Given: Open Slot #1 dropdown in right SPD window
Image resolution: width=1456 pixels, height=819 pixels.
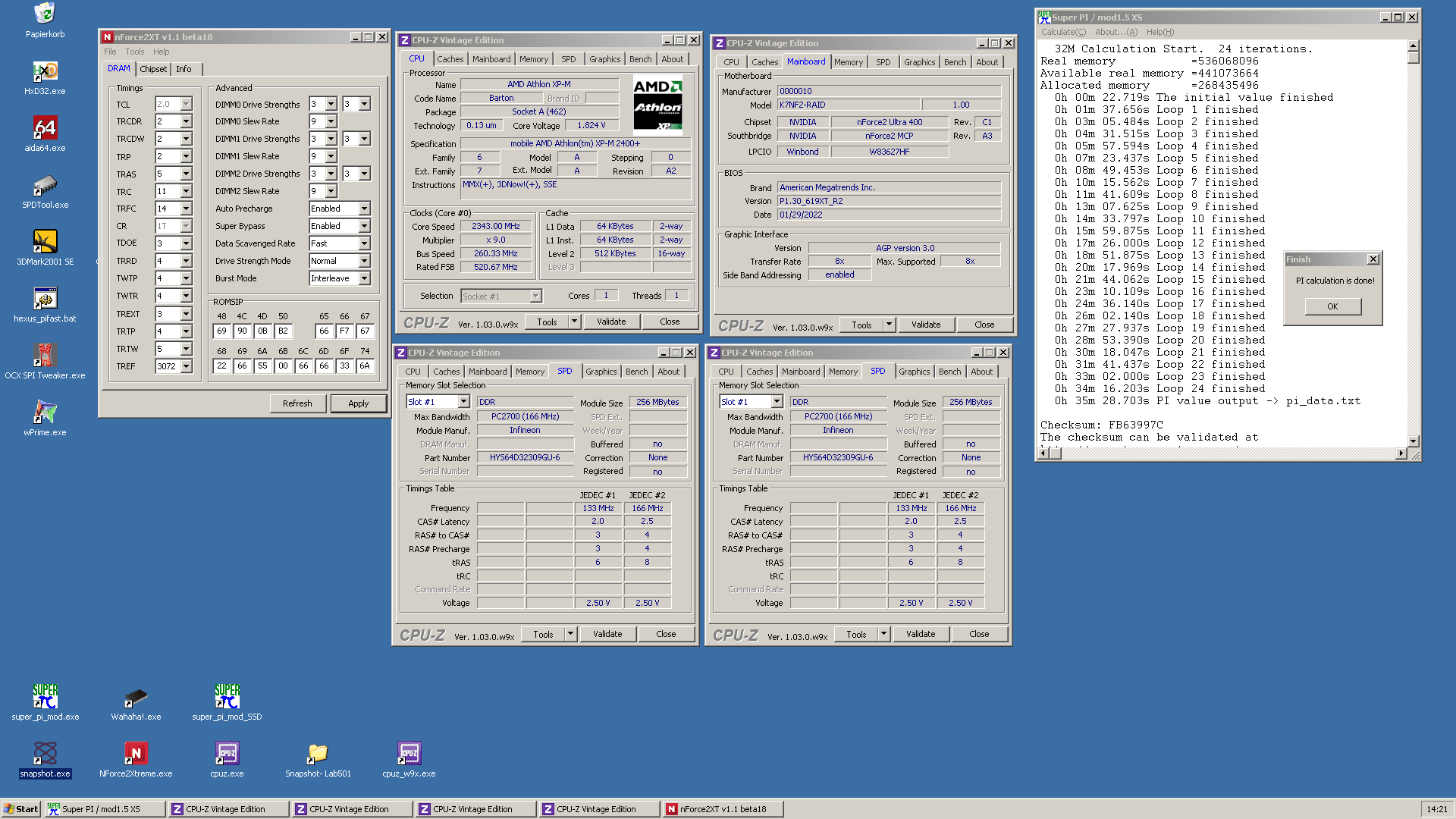Looking at the screenshot, I should click(x=777, y=402).
